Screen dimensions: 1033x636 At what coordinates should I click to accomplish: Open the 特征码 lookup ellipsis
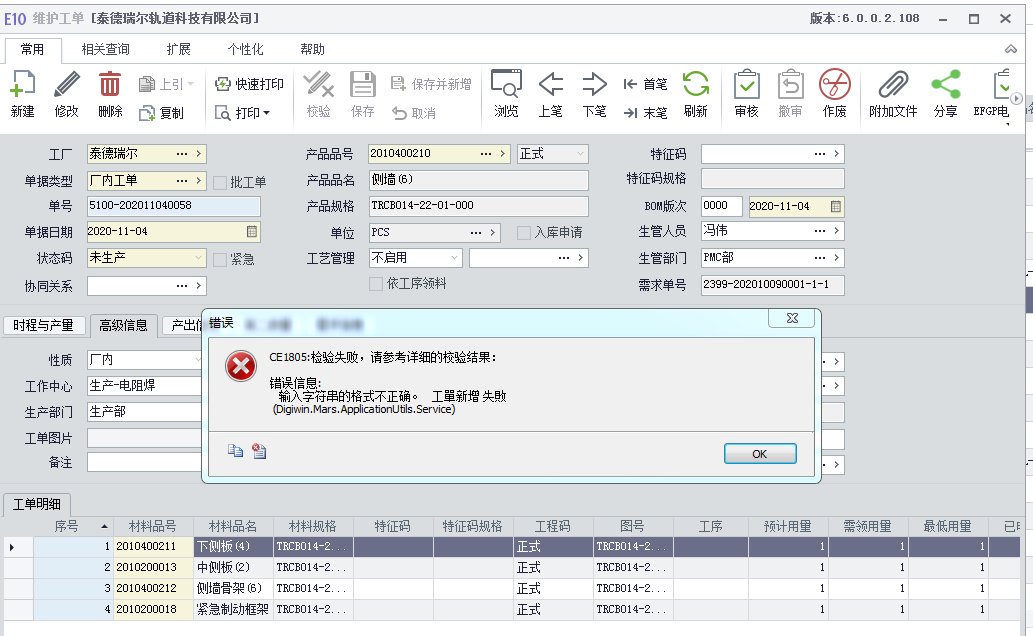click(x=820, y=154)
